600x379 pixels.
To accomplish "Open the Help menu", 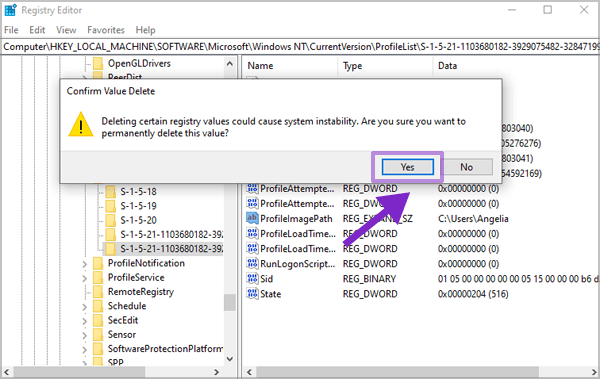I will click(x=145, y=30).
